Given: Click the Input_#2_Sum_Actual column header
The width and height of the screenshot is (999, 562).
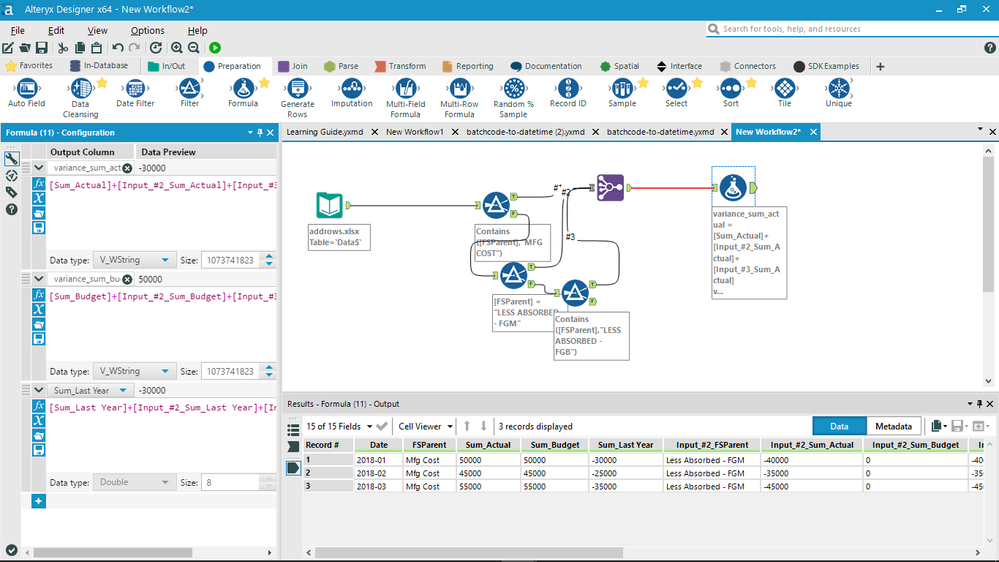Looking at the screenshot, I should (812, 445).
